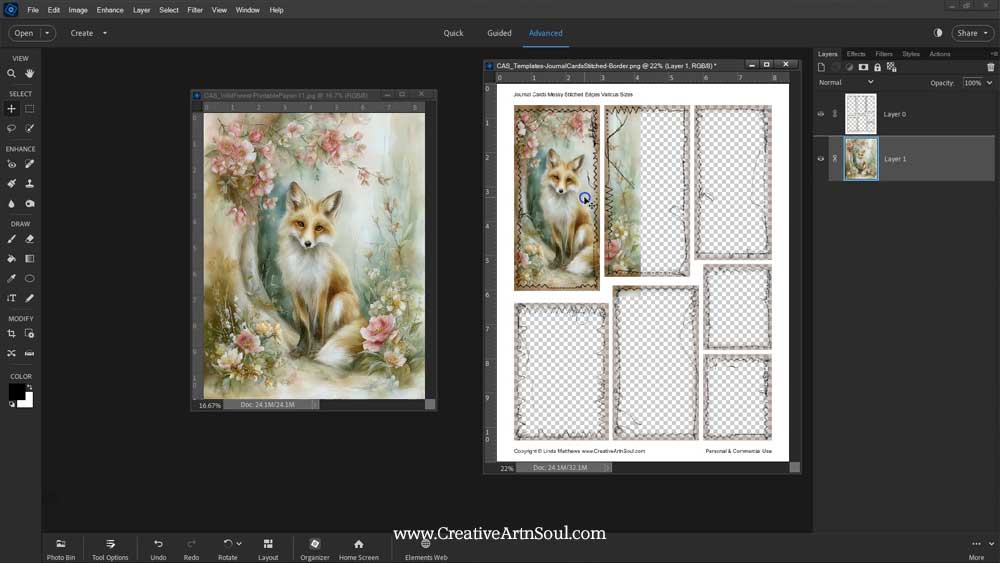Reset colors to default black and white
1000x563 pixels.
tap(11, 404)
